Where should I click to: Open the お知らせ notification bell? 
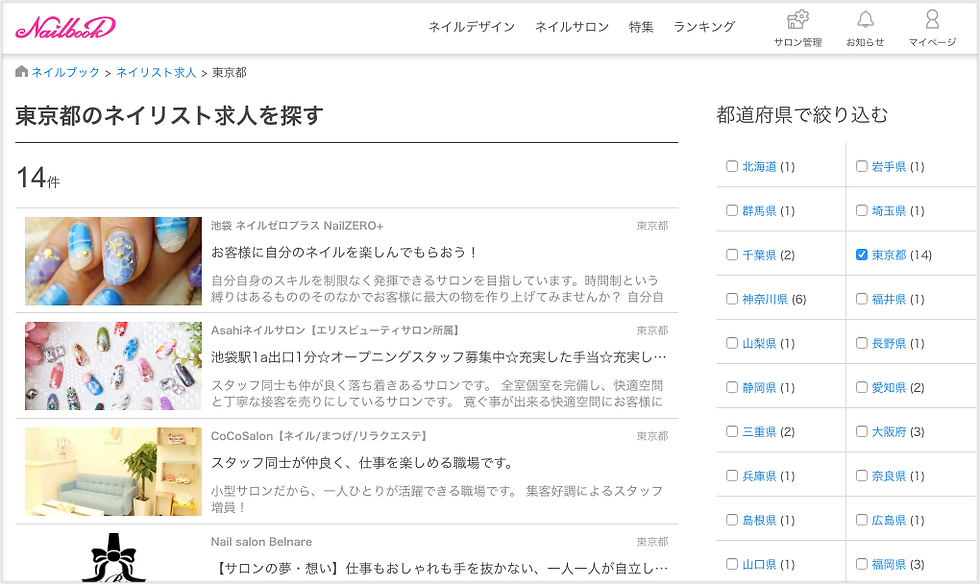pos(865,29)
